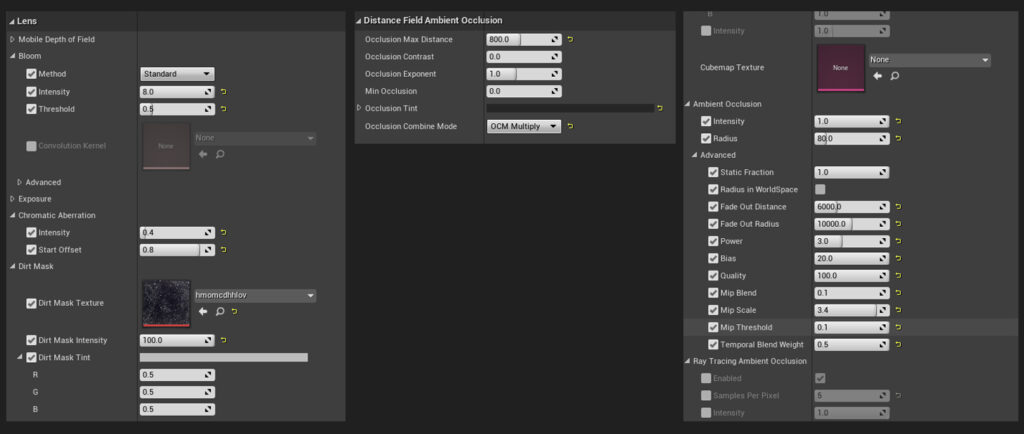Browse to Cubemap Texture in content browser
The width and height of the screenshot is (1024, 434).
(895, 76)
